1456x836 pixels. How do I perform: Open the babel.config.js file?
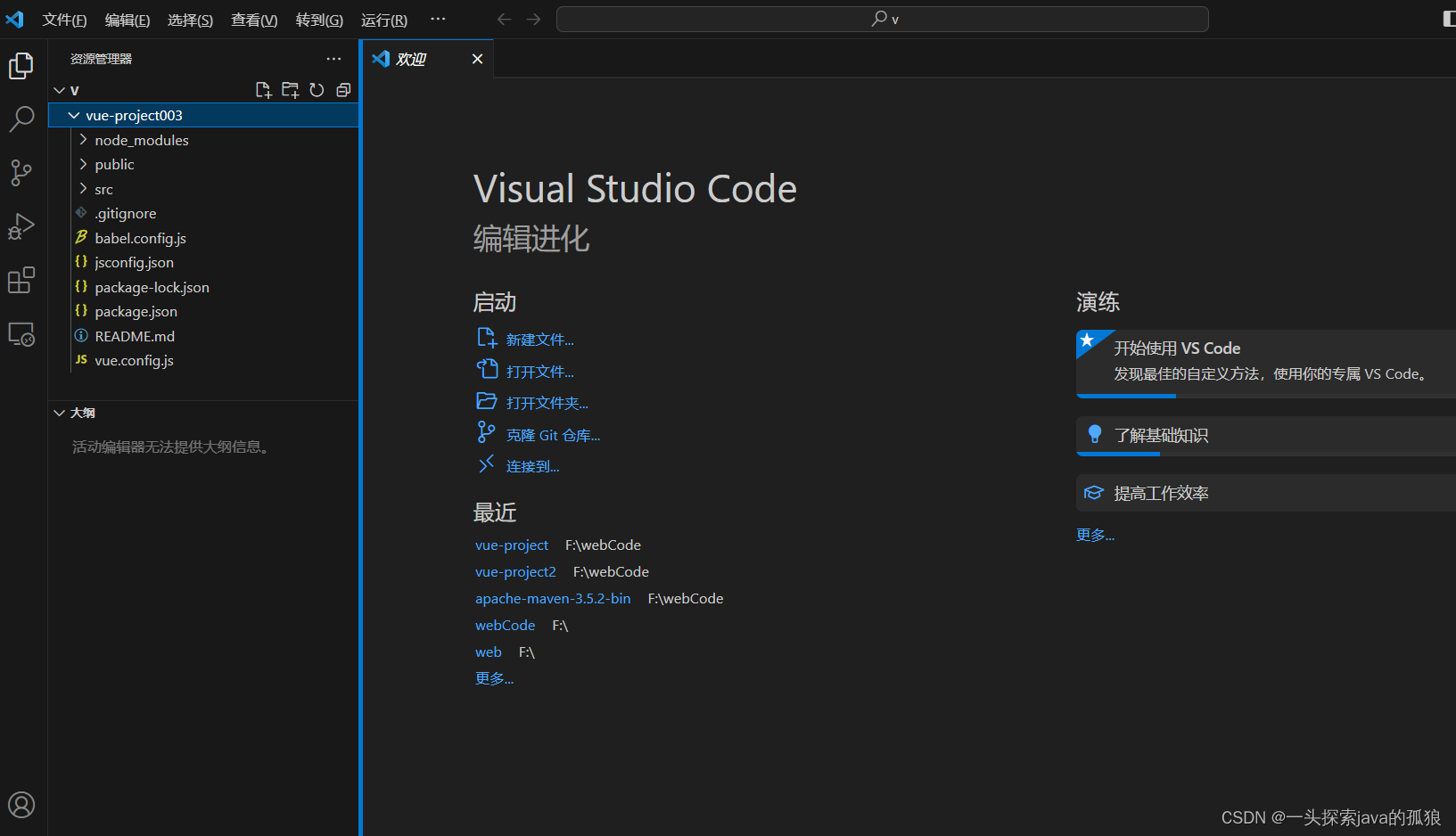coord(204,238)
